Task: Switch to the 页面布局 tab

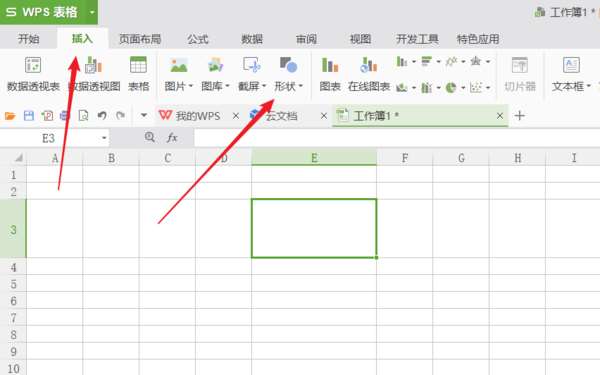Action: tap(140, 39)
